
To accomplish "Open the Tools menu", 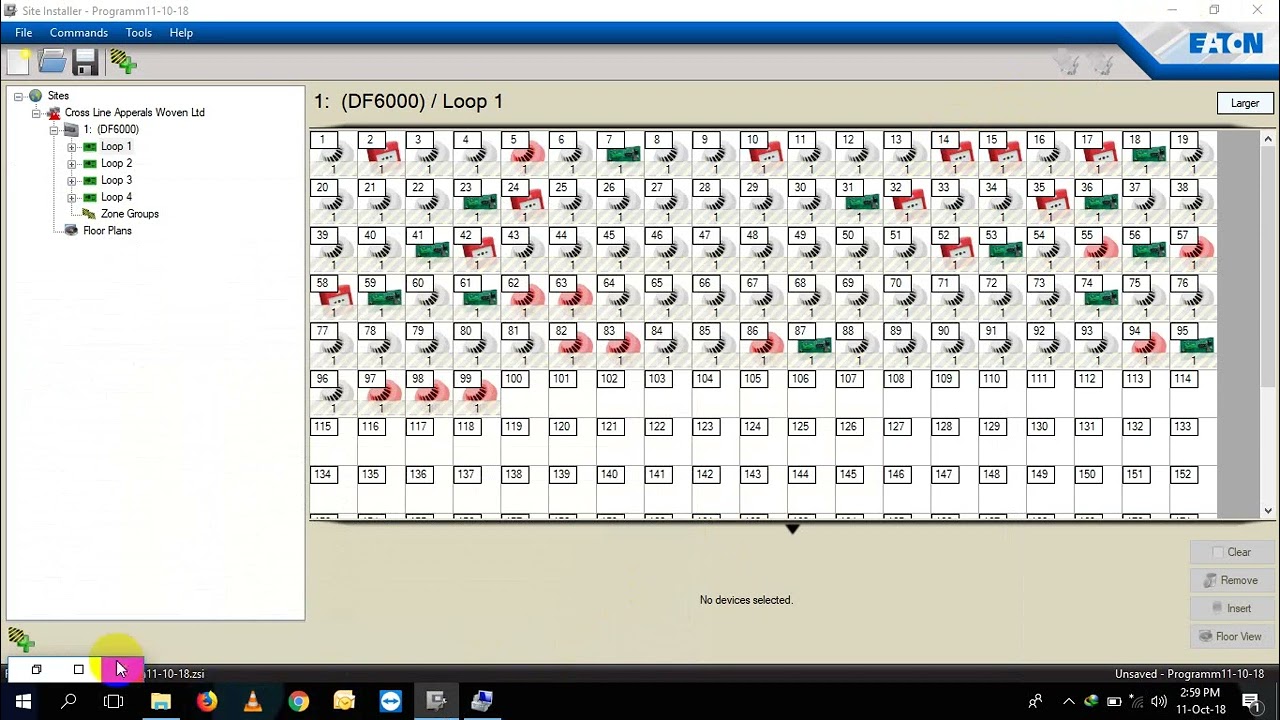I will click(139, 33).
